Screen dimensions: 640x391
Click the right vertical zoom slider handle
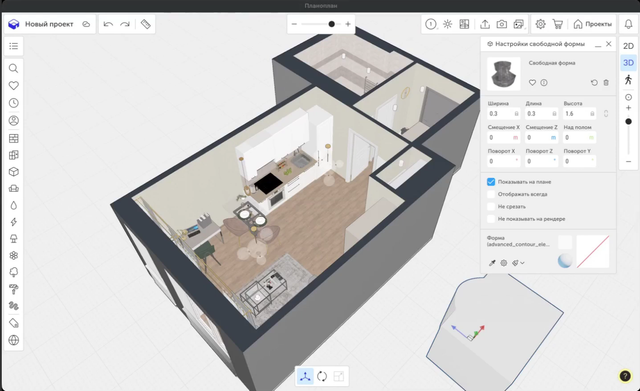[629, 122]
